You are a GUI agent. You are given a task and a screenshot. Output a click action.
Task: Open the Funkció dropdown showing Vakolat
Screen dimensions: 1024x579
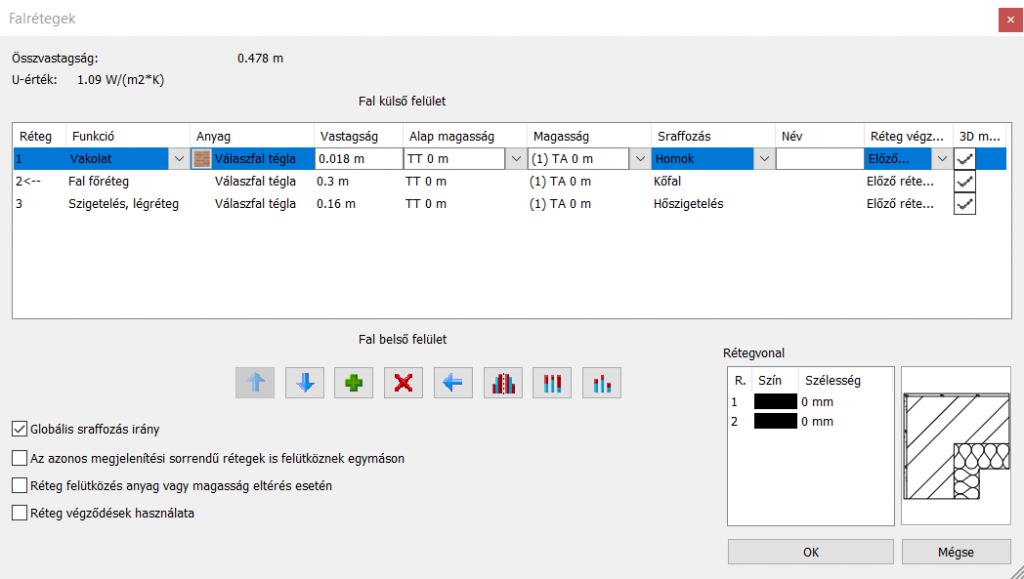point(178,159)
